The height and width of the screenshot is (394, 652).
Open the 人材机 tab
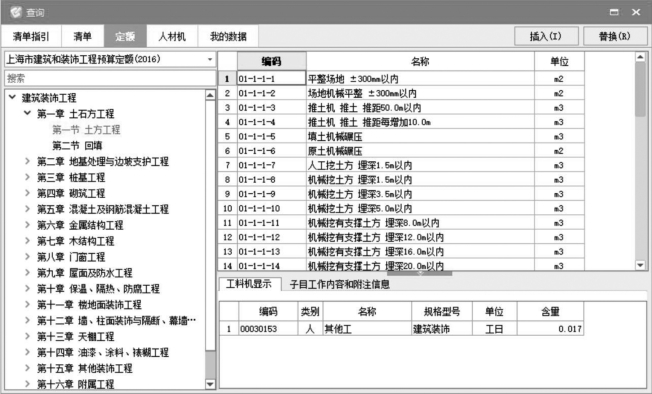point(172,36)
